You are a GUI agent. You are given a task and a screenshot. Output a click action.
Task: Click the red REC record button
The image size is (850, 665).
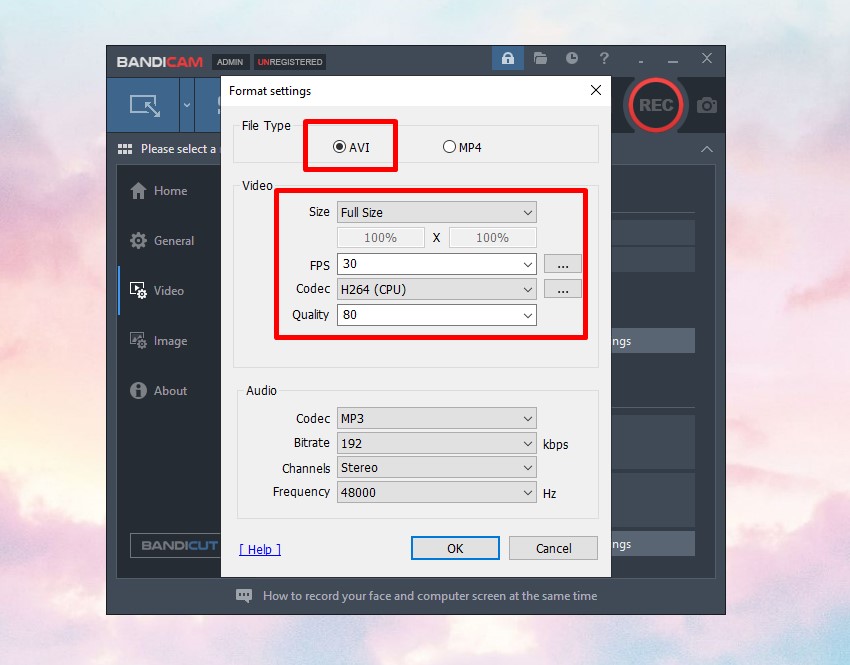[656, 105]
